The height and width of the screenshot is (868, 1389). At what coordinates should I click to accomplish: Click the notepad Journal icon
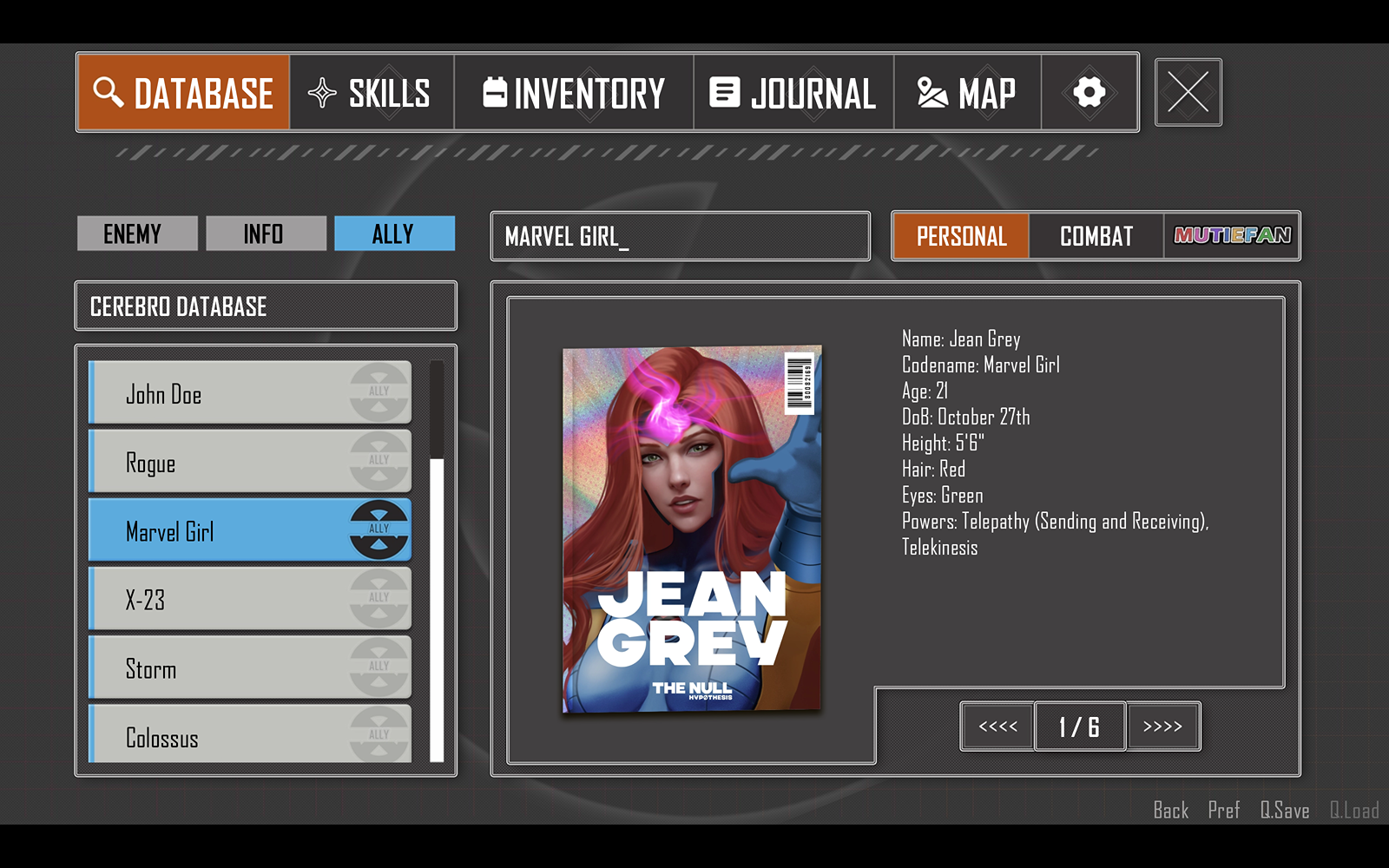click(725, 92)
